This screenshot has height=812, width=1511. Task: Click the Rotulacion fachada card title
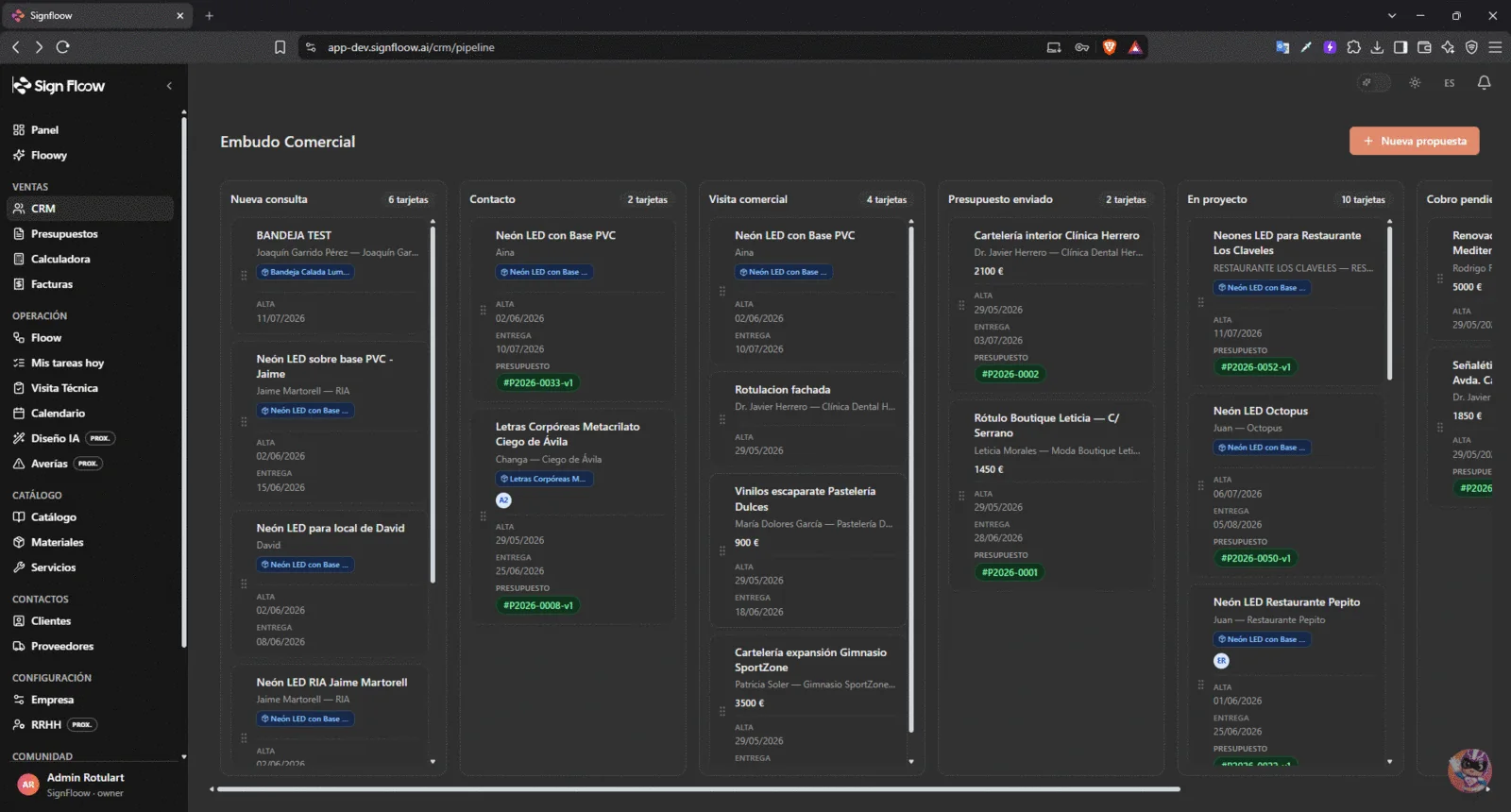(x=783, y=390)
